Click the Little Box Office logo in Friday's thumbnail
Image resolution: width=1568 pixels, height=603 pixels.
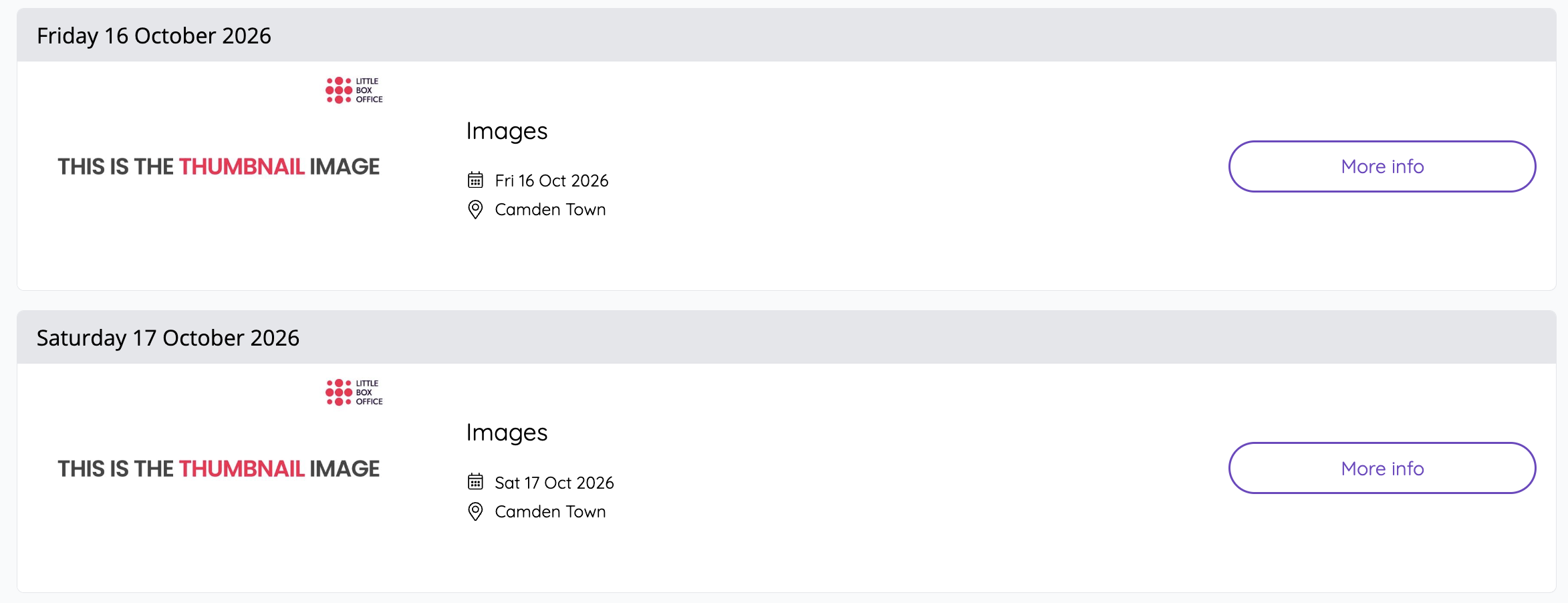pos(354,90)
